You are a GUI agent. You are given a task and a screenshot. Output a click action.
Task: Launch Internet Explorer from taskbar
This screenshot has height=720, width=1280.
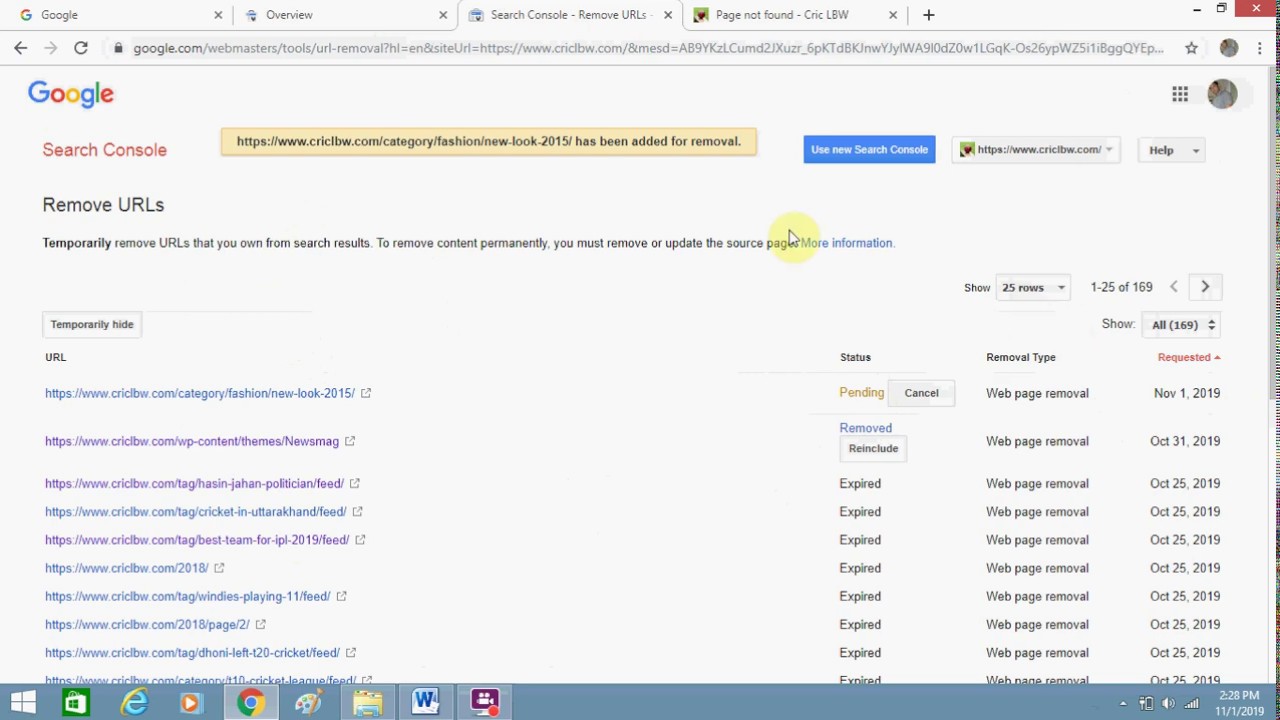(133, 702)
